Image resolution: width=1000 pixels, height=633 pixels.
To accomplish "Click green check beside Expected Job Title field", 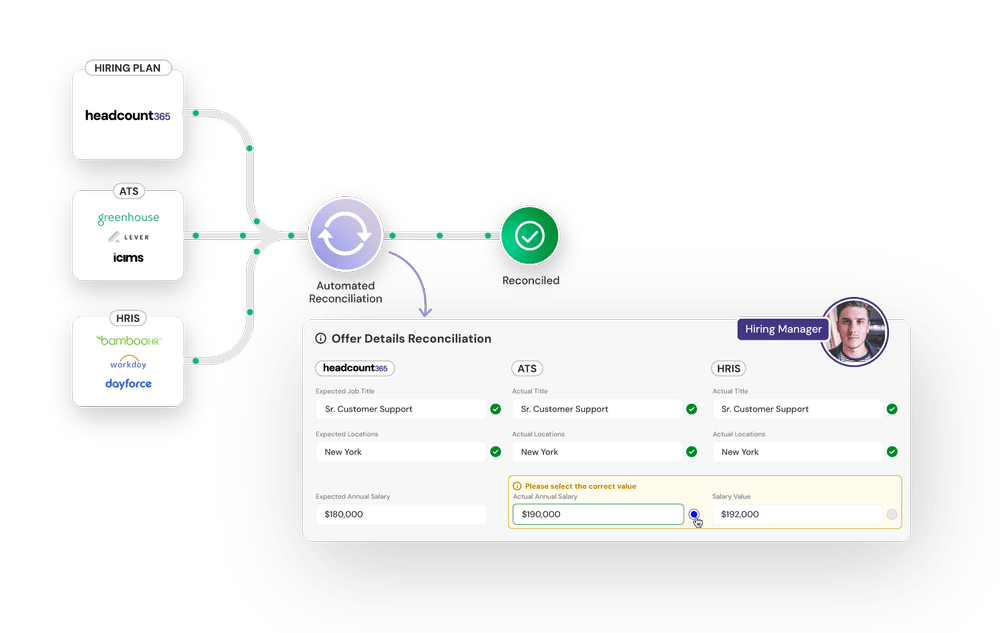I will coord(496,409).
